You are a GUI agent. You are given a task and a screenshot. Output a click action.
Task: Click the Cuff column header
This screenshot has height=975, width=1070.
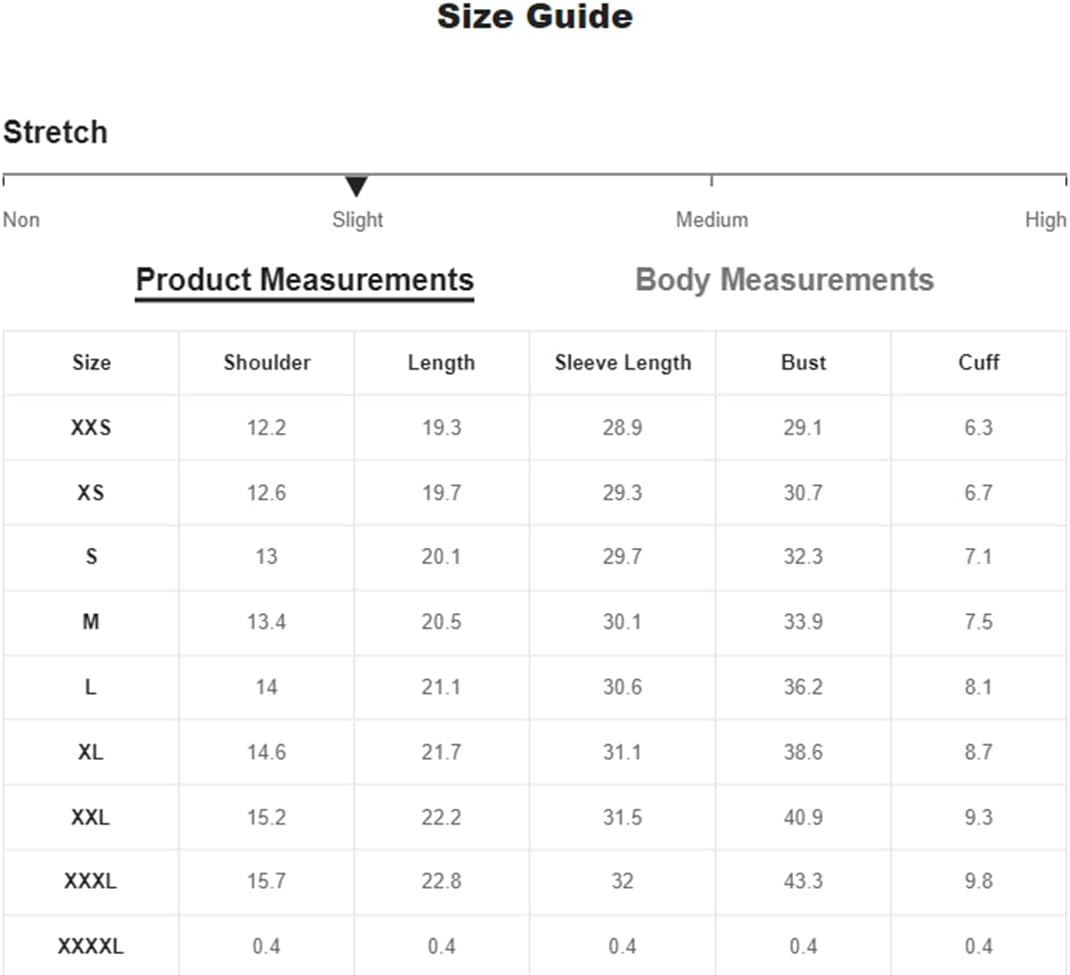(x=979, y=362)
